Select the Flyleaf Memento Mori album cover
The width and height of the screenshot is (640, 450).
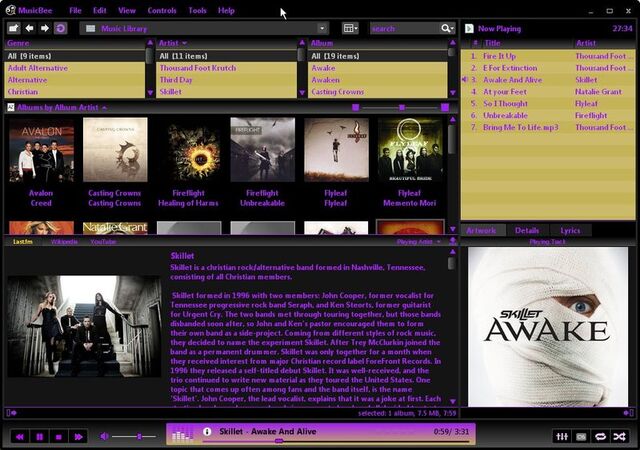point(410,150)
